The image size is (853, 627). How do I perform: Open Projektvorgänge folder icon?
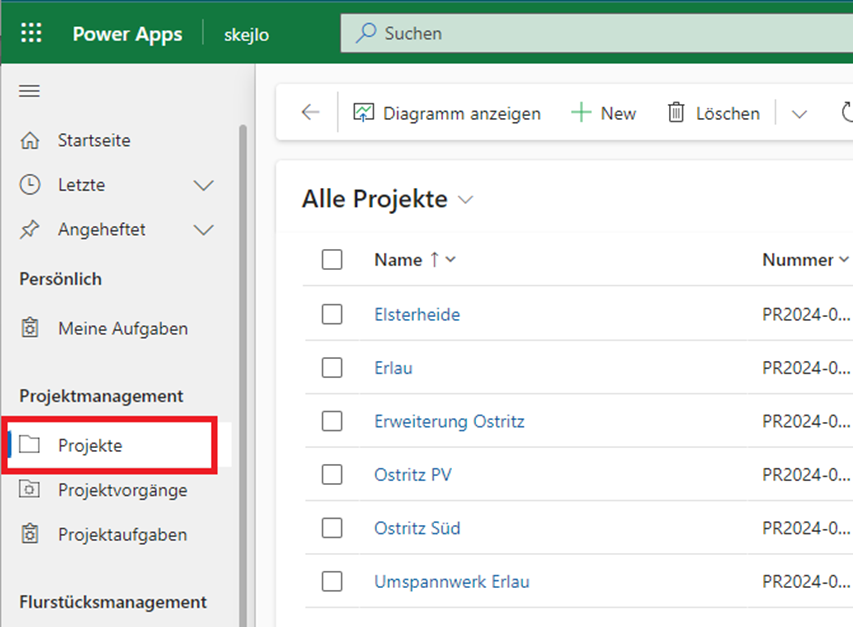[30, 490]
